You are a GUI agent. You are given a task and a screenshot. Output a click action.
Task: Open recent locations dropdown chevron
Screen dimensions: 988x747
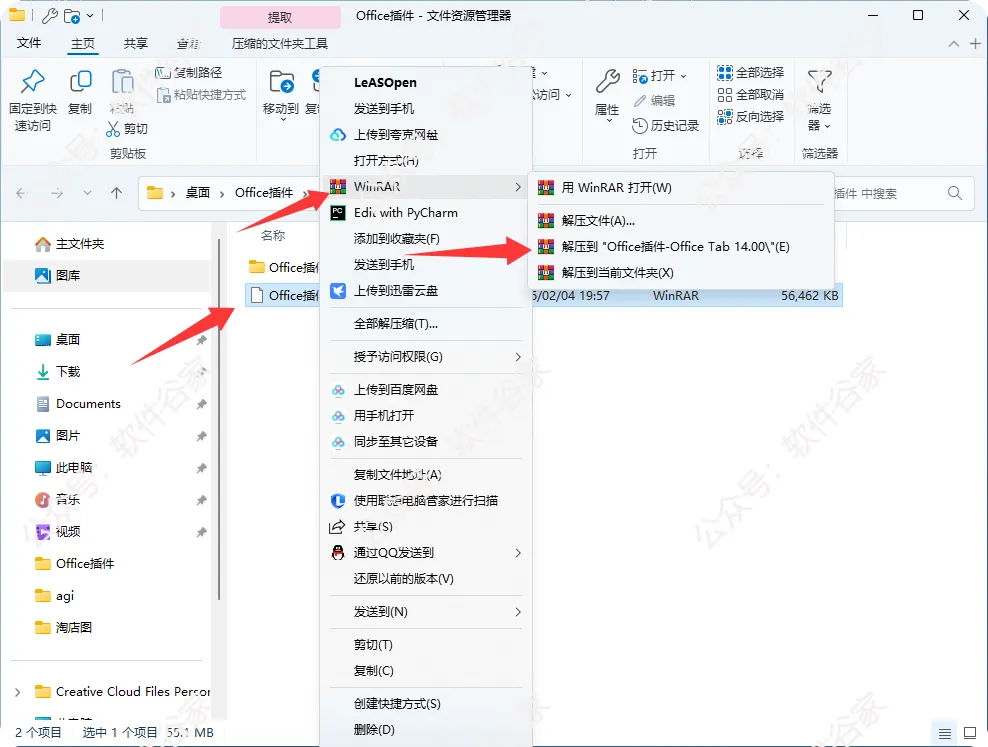tap(88, 193)
